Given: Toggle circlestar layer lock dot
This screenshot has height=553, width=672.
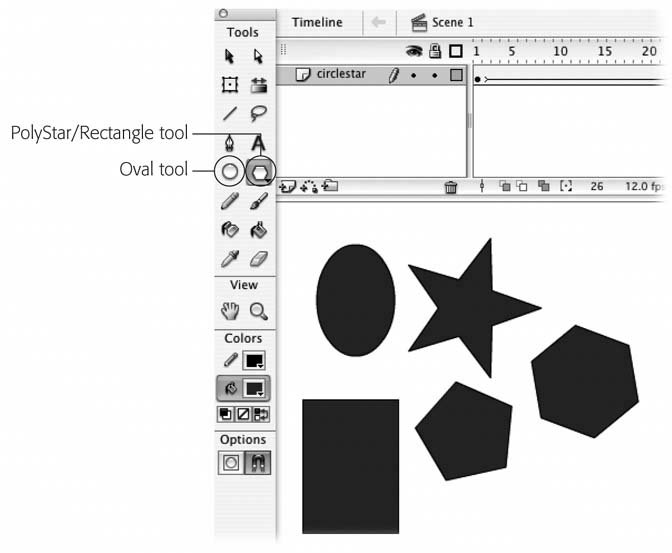Looking at the screenshot, I should coord(435,75).
